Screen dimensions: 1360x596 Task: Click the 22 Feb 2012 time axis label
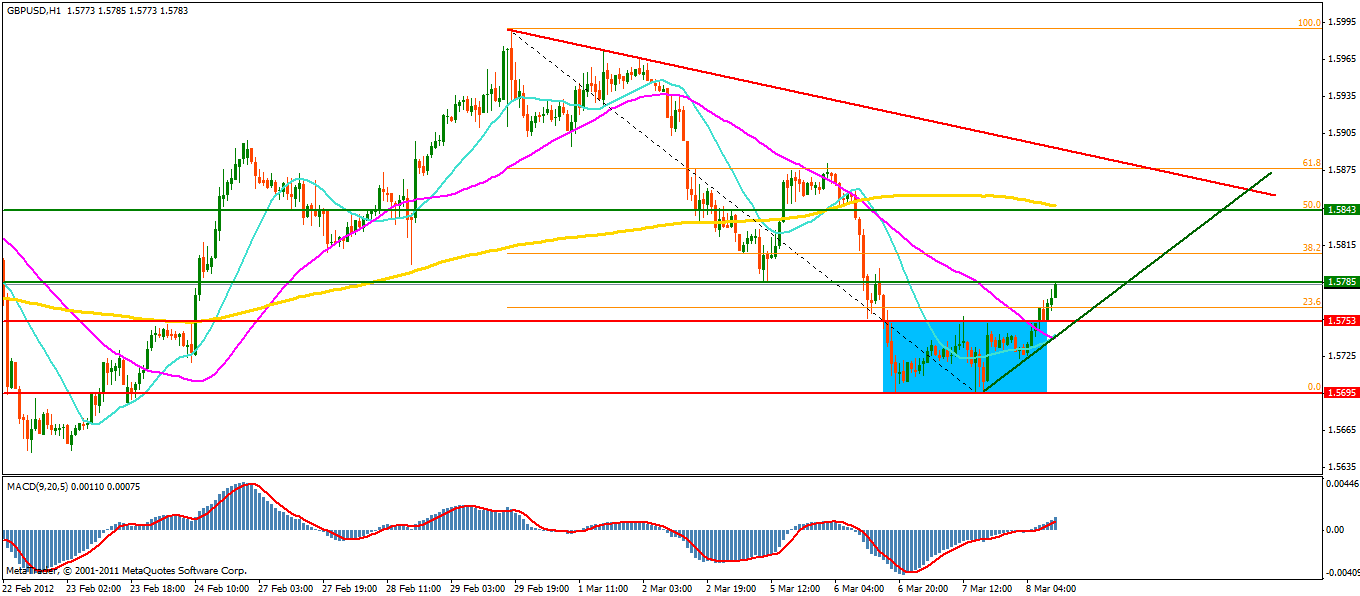click(x=28, y=589)
